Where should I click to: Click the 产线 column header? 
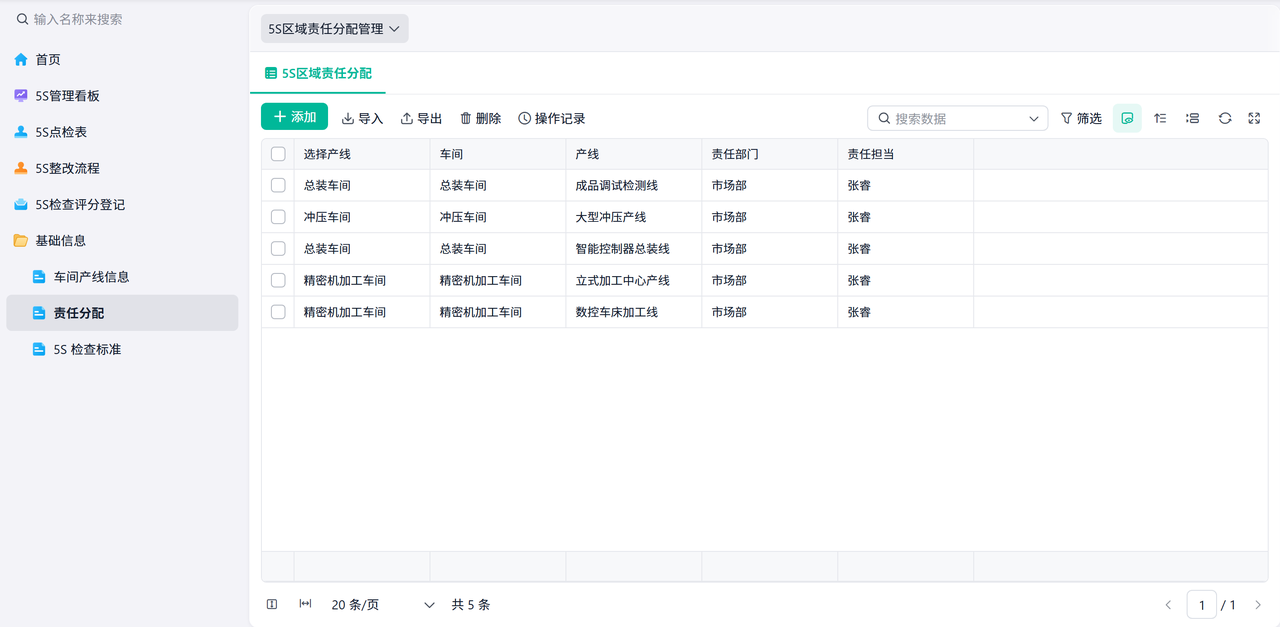coord(634,154)
